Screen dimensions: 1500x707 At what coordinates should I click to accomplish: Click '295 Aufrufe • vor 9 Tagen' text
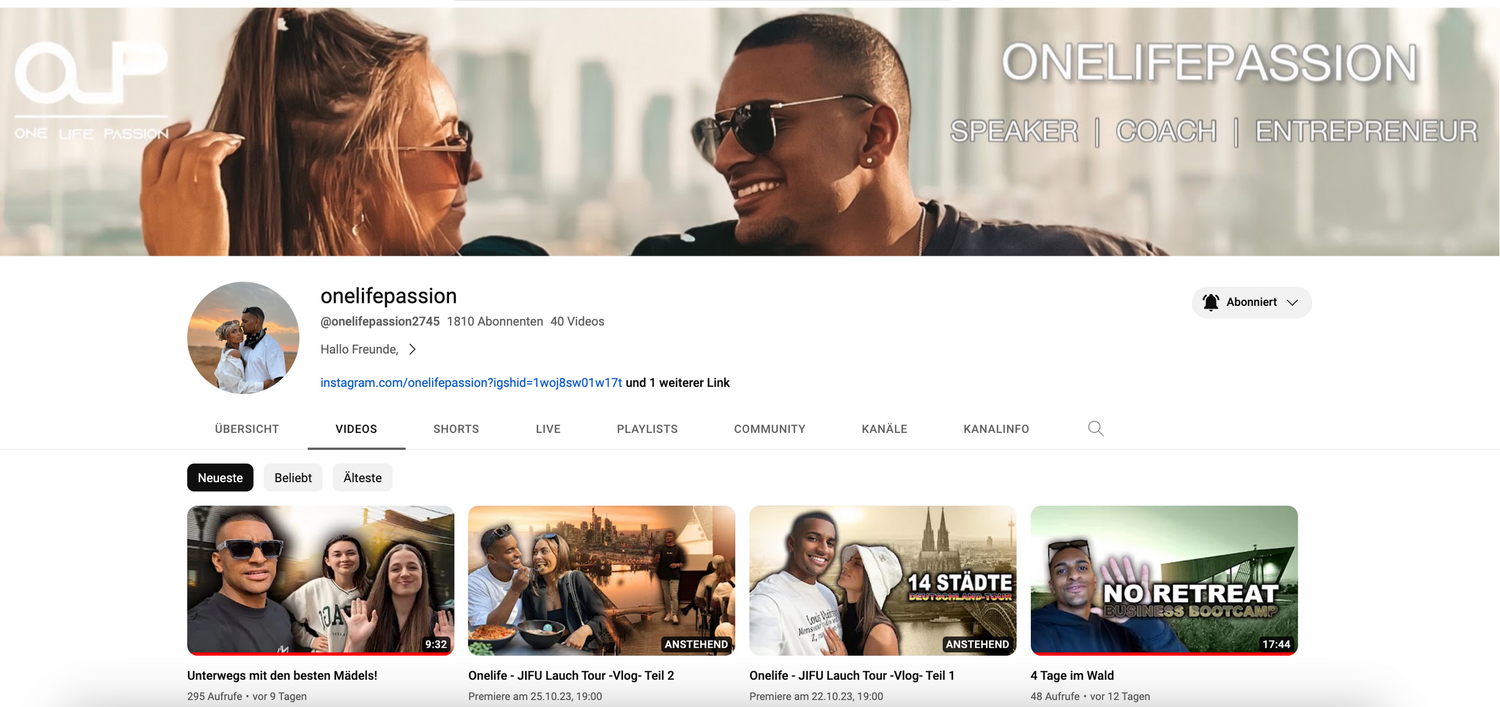[x=247, y=697]
